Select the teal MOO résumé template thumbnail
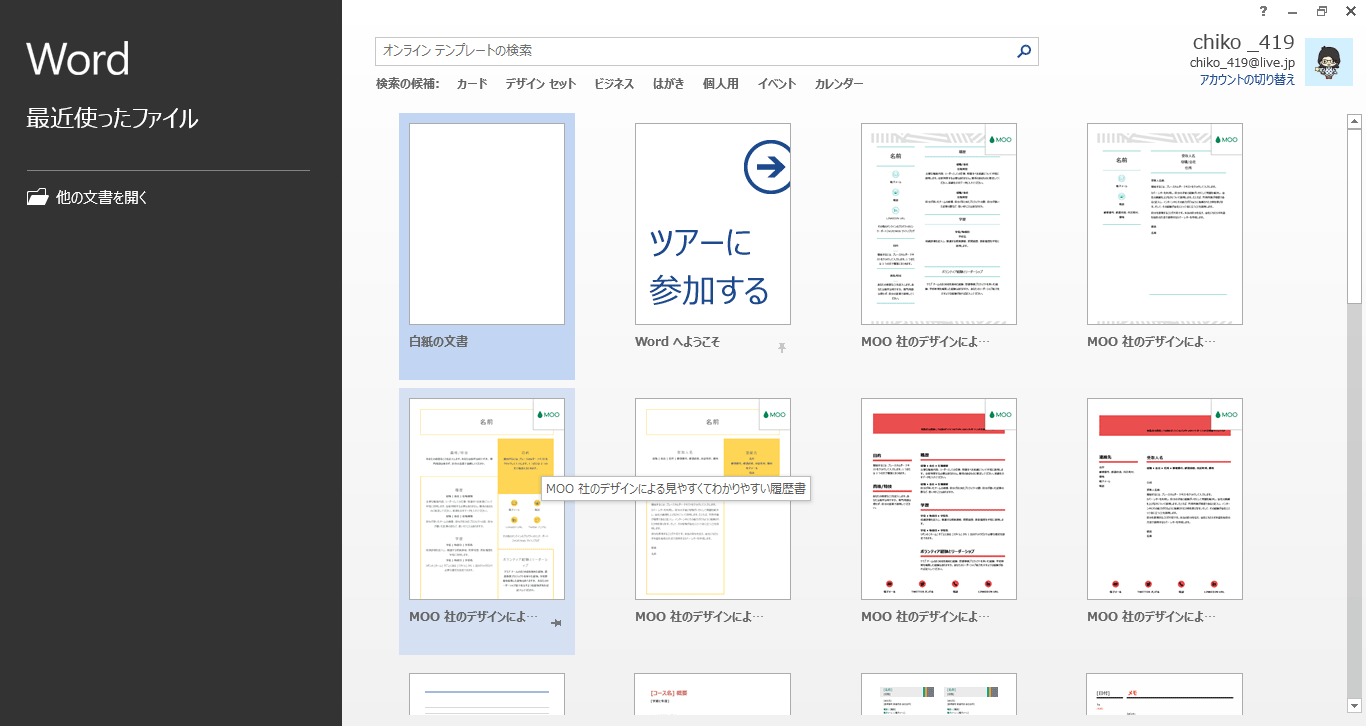Screen dimensions: 1366x726 click(939, 224)
